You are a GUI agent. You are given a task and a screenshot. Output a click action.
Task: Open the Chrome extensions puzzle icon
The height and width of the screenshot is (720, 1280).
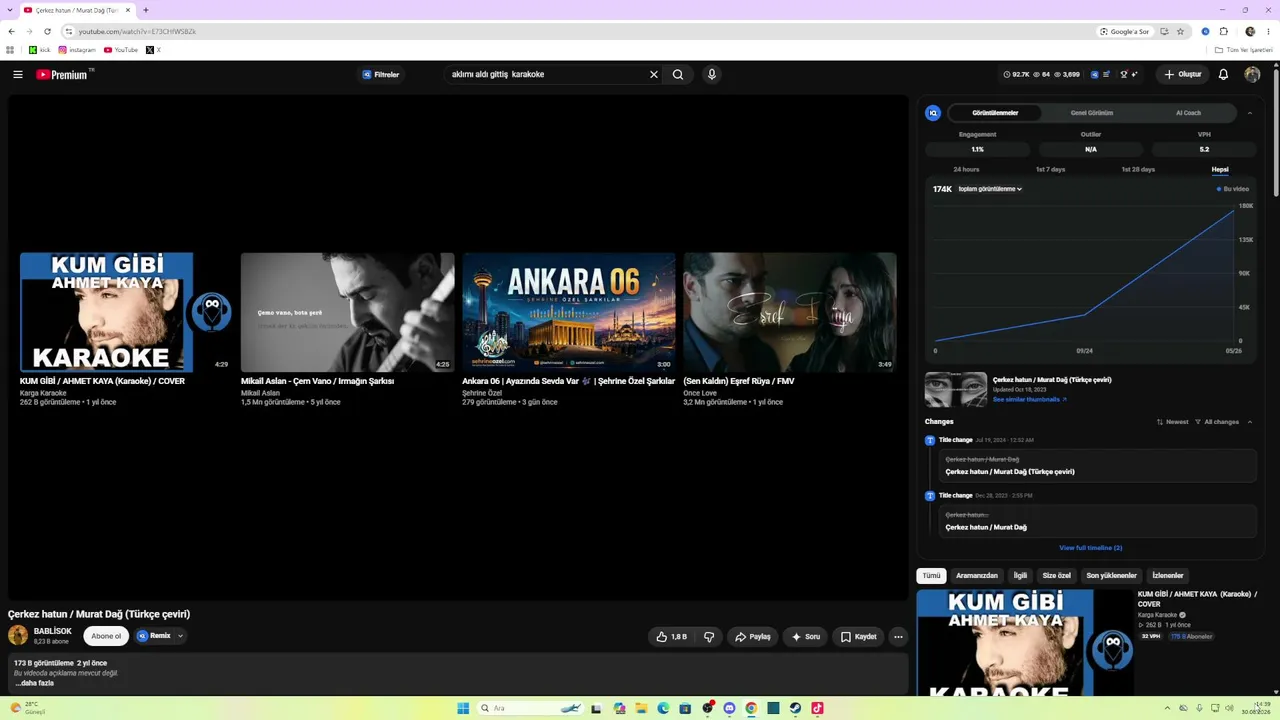click(x=1223, y=31)
